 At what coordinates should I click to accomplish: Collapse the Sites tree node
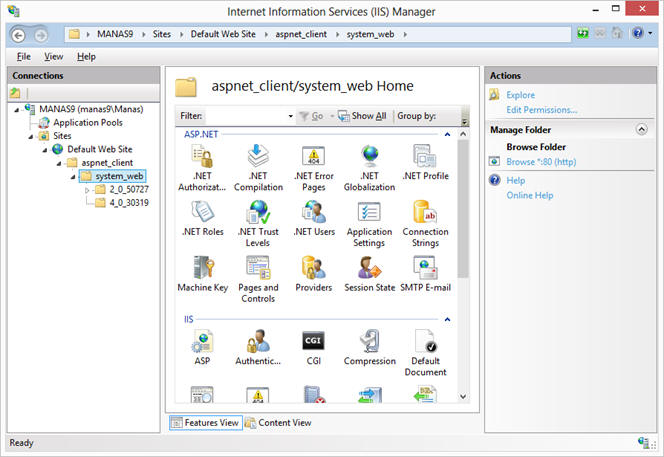click(30, 136)
